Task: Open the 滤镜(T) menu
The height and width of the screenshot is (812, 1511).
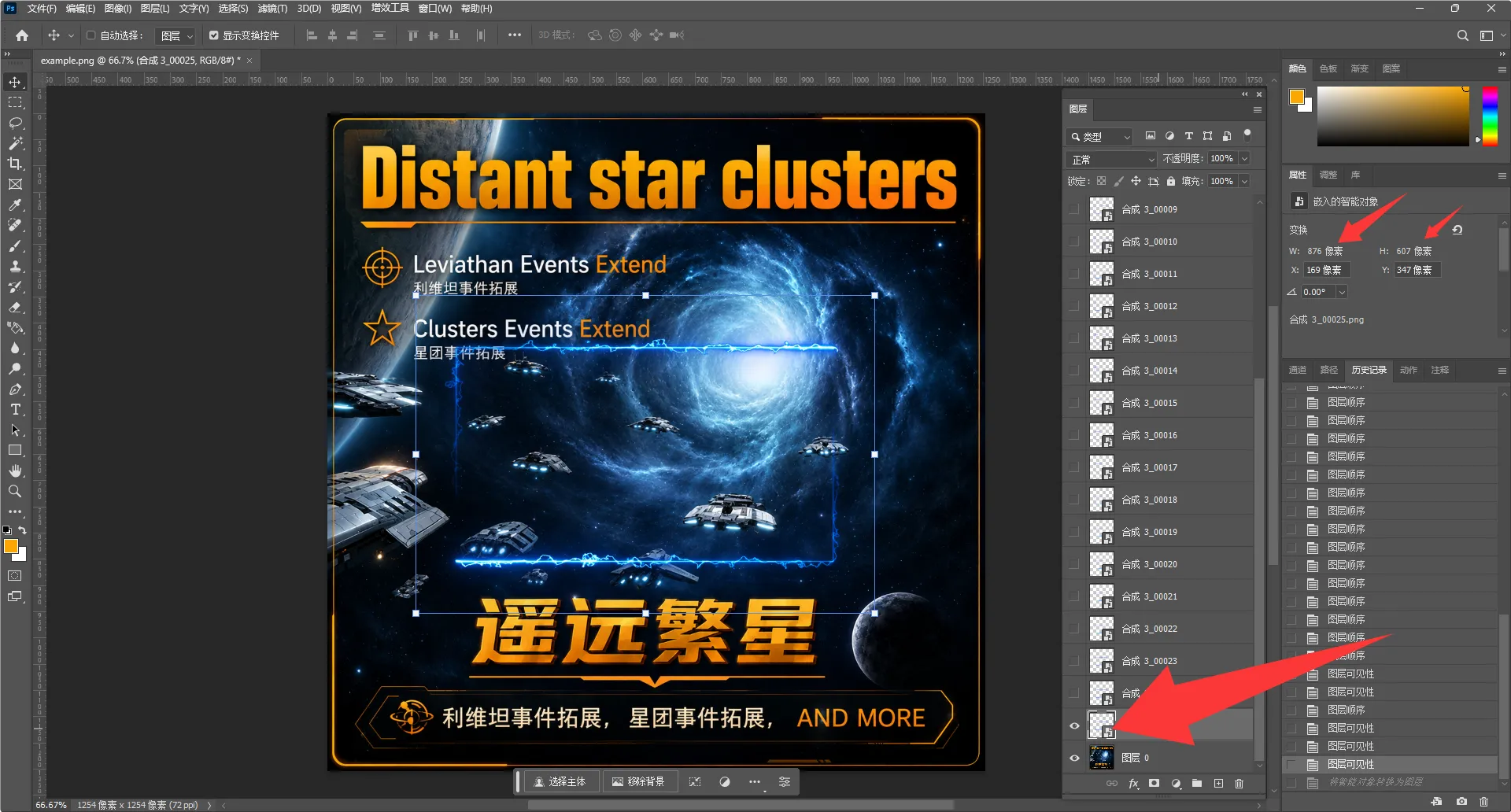Action: [x=272, y=9]
